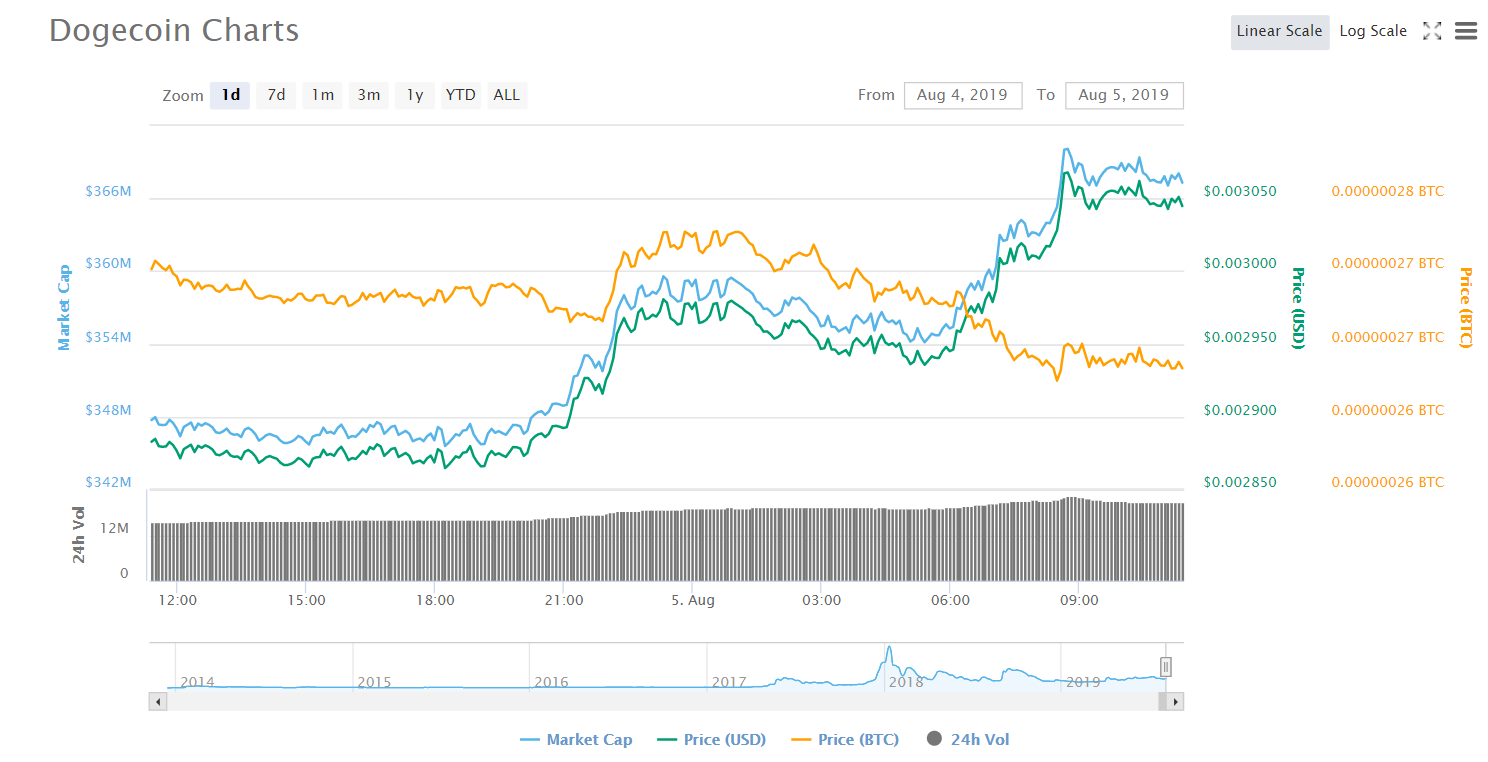
Task: Click the 18:00 time axis label
Action: [435, 600]
